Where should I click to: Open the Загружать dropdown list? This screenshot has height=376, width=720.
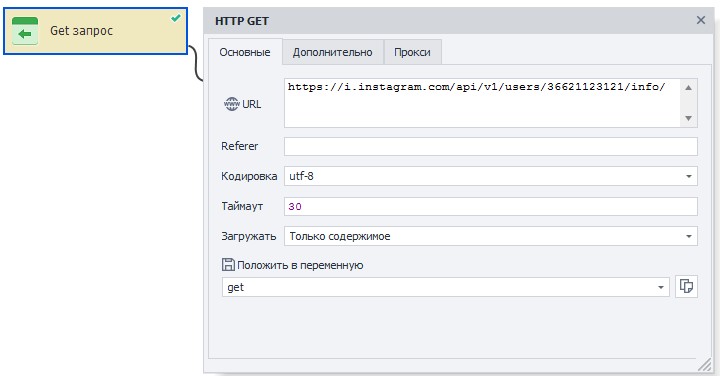click(x=689, y=236)
